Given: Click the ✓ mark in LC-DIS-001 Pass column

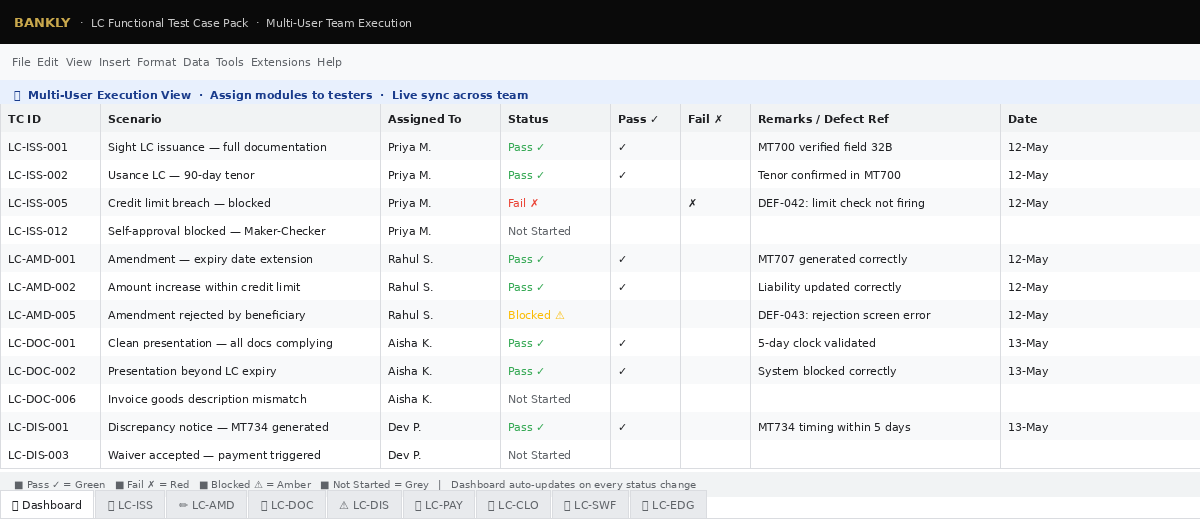Looking at the screenshot, I should (x=622, y=427).
